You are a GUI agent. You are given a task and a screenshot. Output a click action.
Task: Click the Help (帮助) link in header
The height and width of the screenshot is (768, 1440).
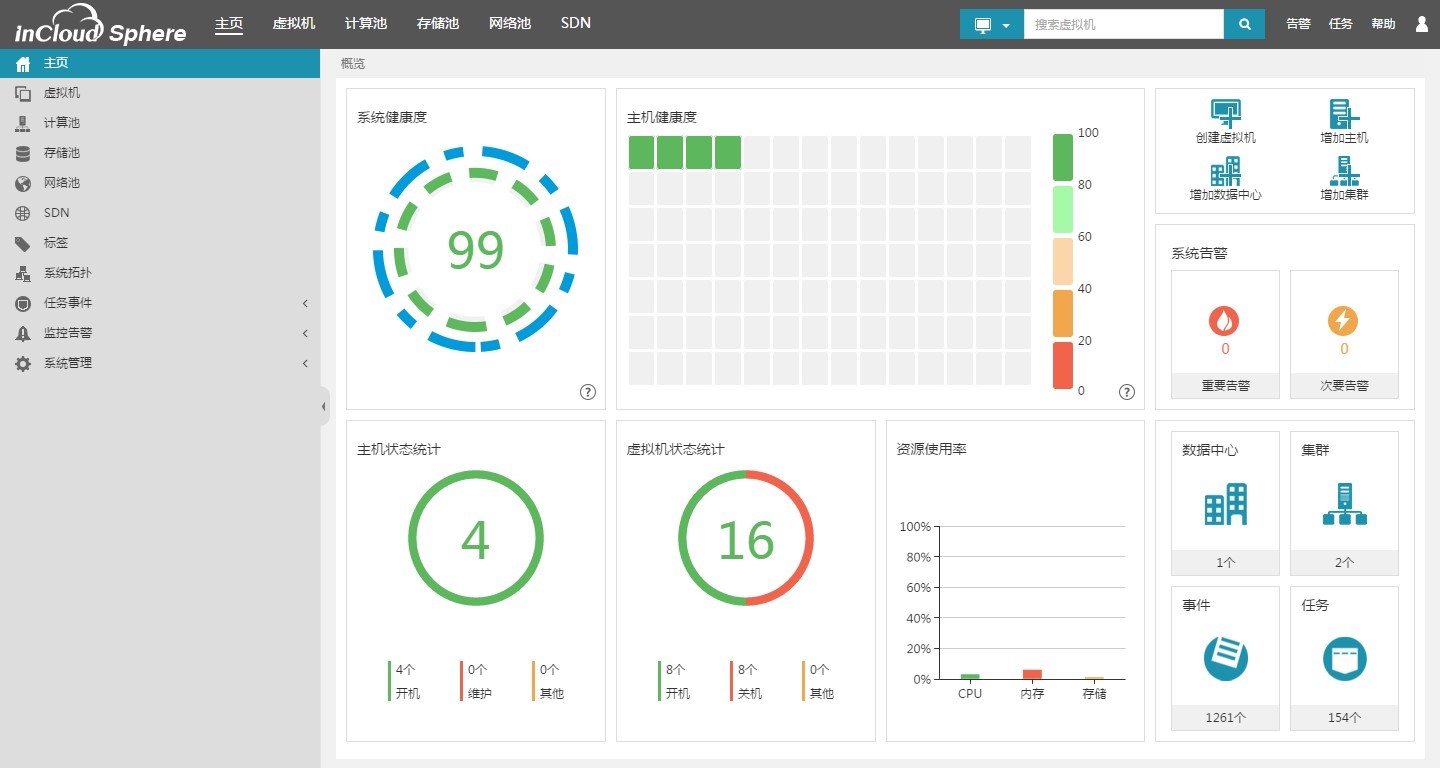(x=1383, y=24)
